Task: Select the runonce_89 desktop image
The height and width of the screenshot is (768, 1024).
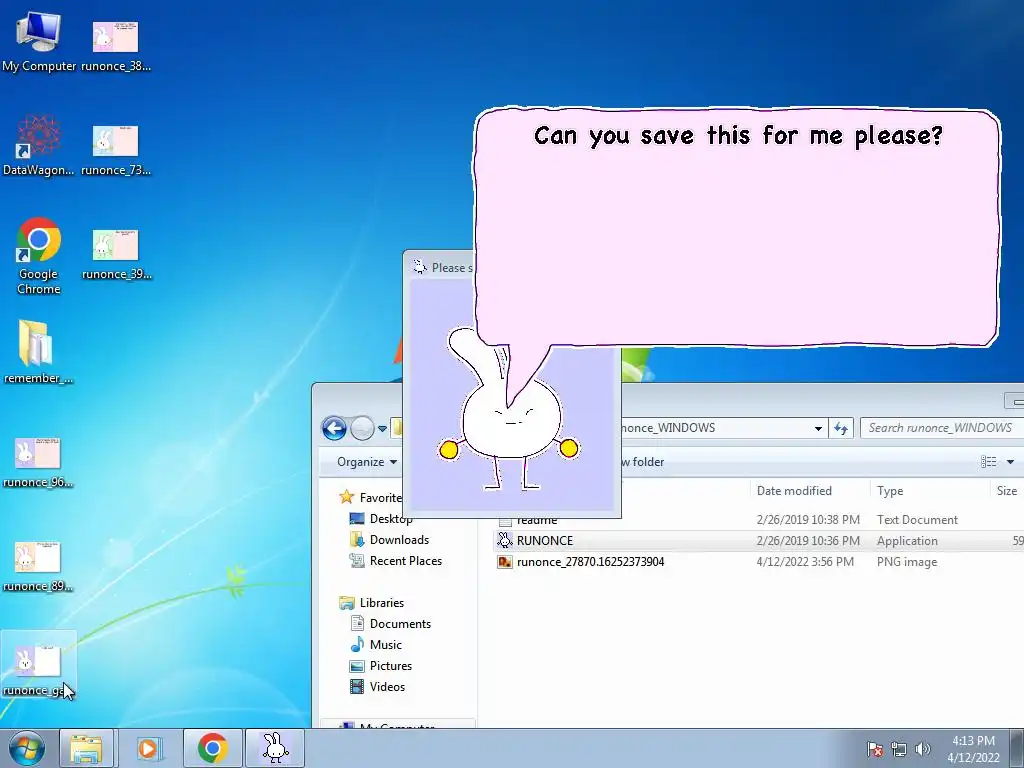Action: tap(38, 566)
